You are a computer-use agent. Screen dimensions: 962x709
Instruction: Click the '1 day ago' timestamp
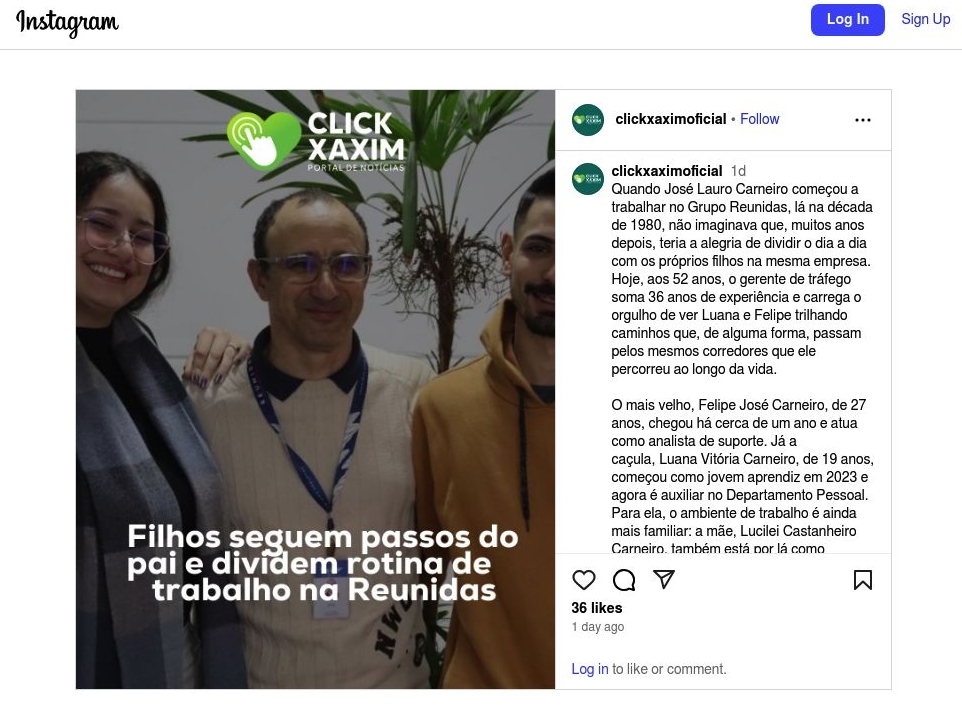click(598, 627)
